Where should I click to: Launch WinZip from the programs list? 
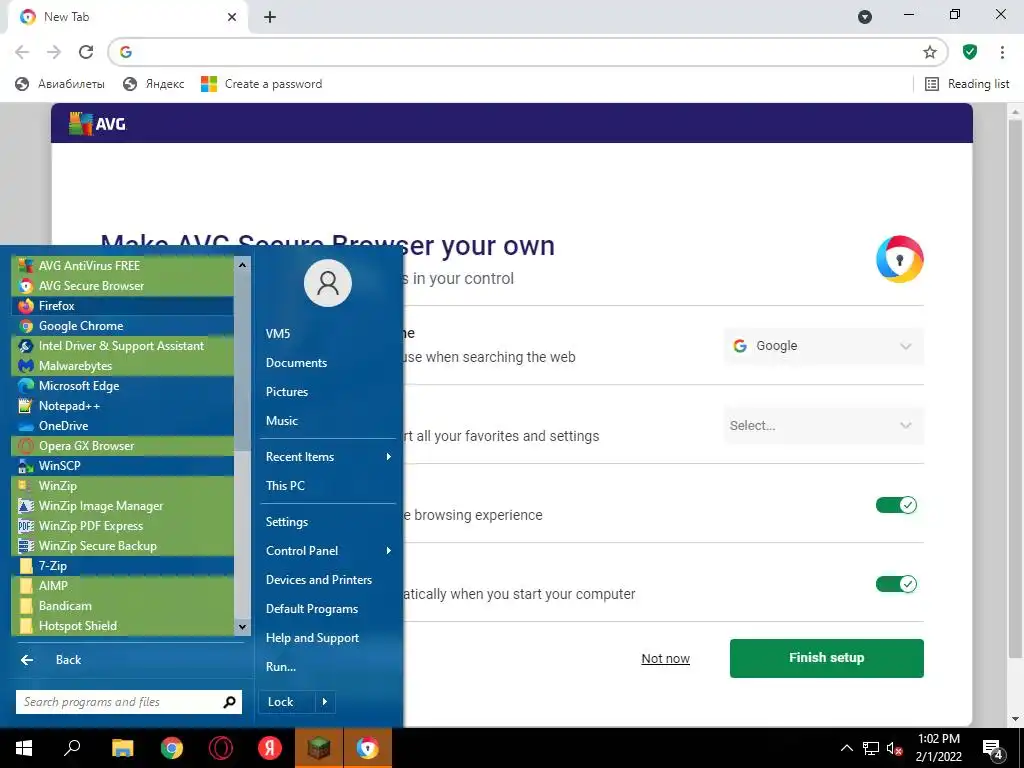[123, 486]
